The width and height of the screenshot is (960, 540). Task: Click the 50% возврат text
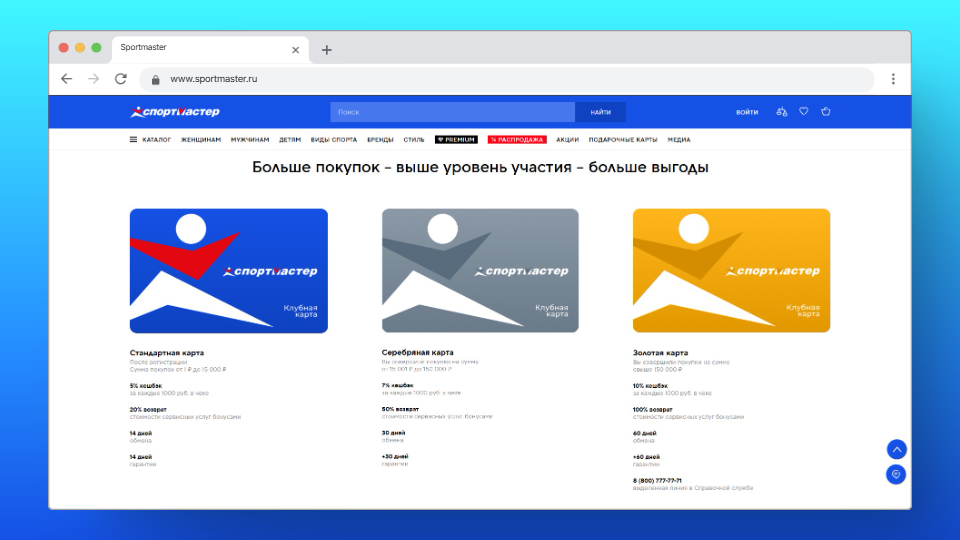[x=400, y=409]
